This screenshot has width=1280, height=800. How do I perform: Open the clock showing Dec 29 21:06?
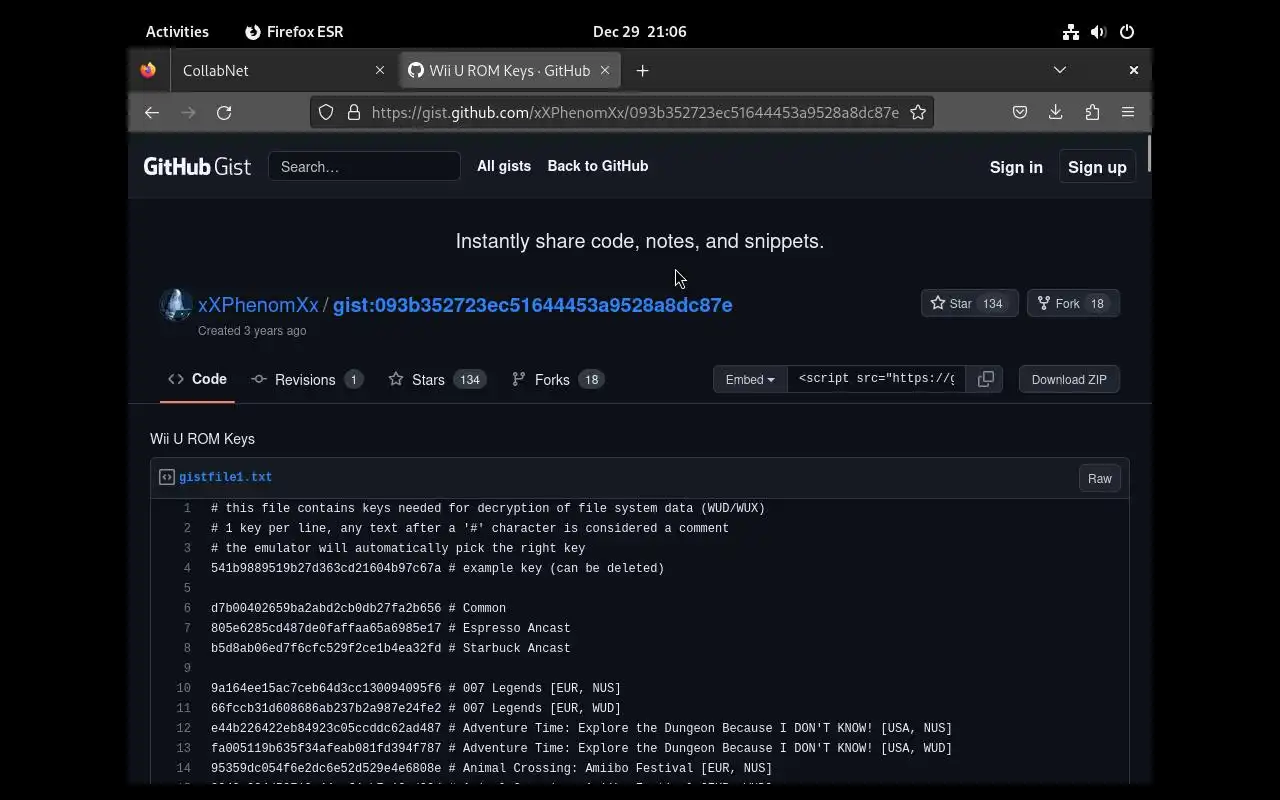point(640,32)
